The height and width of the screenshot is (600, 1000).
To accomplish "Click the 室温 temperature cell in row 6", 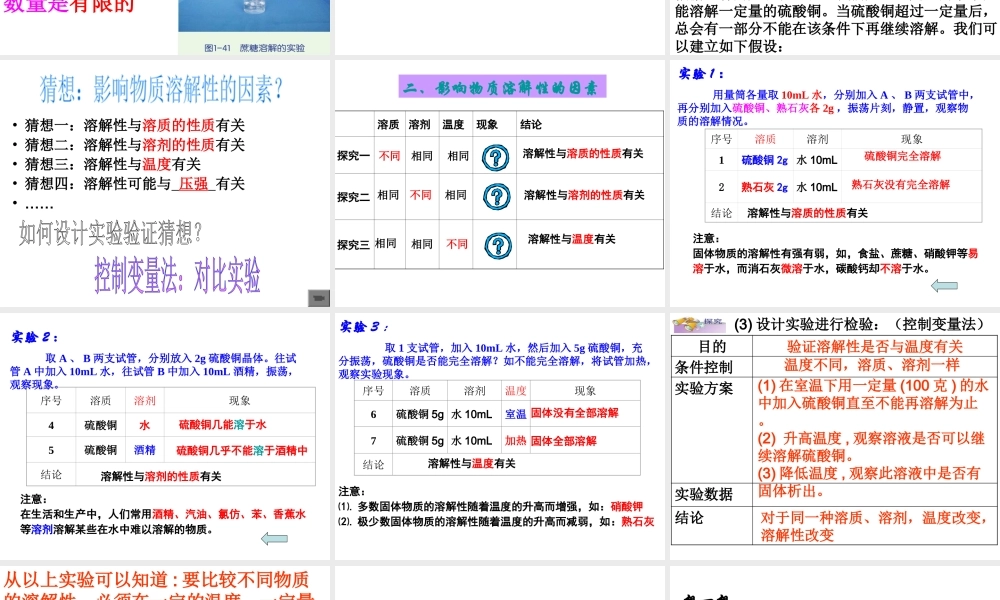I will 515,414.
